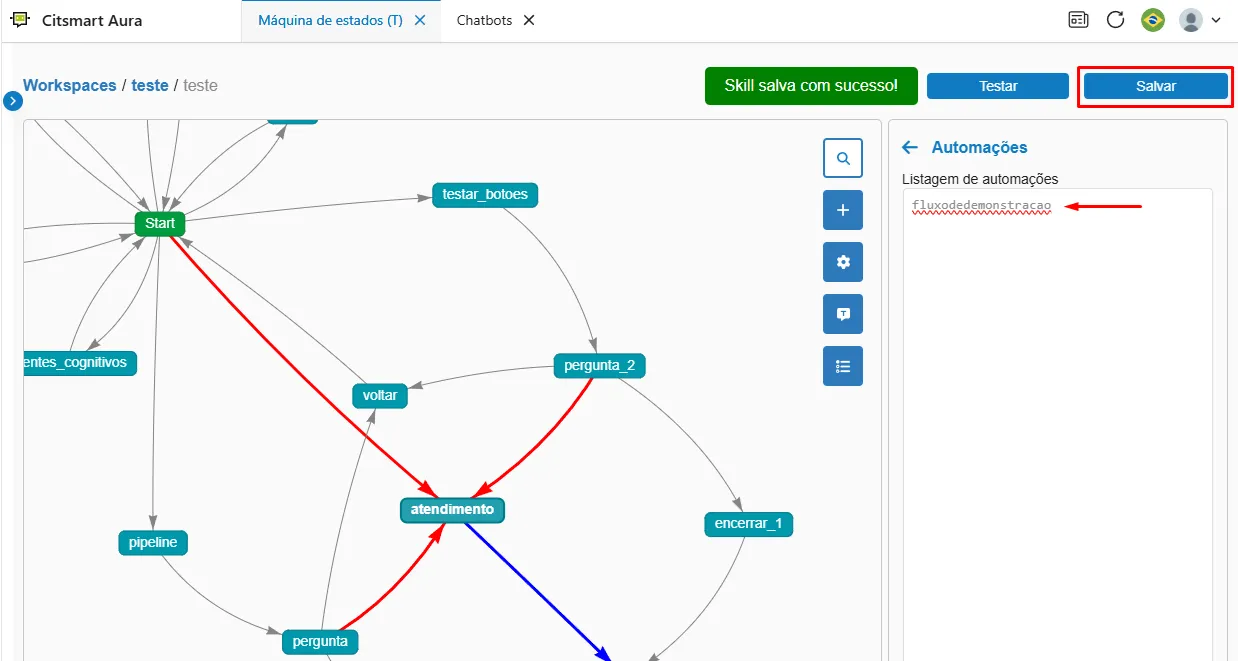Click the 'Listagem de automações' label

tap(980, 179)
